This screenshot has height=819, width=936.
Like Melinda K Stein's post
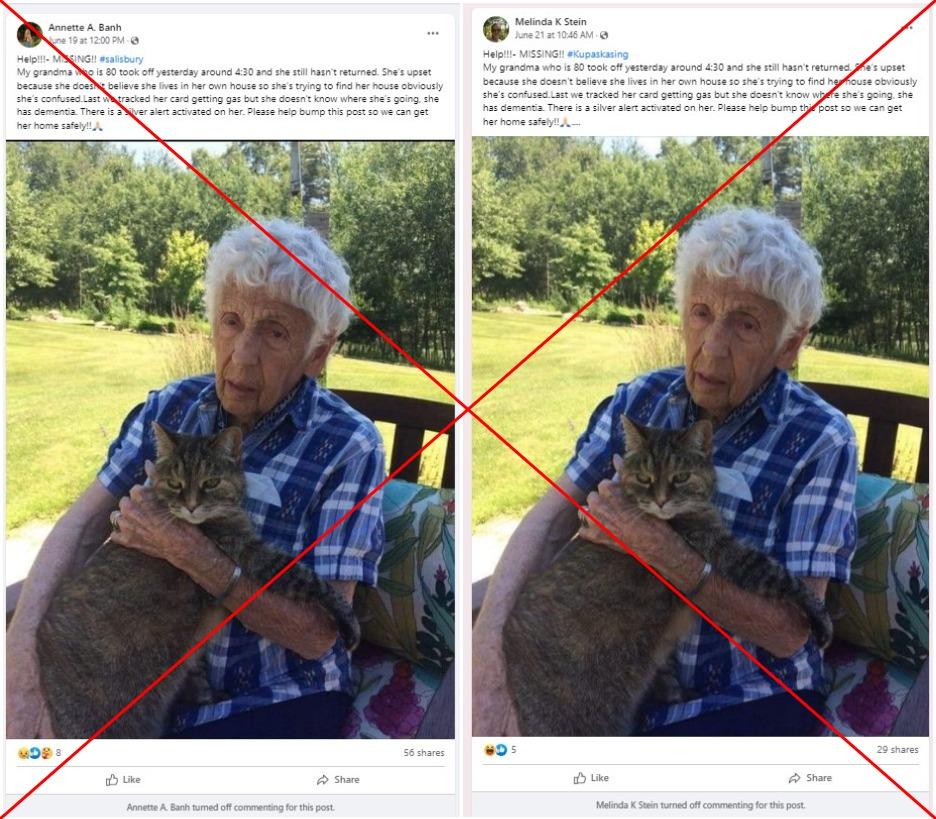tap(591, 778)
